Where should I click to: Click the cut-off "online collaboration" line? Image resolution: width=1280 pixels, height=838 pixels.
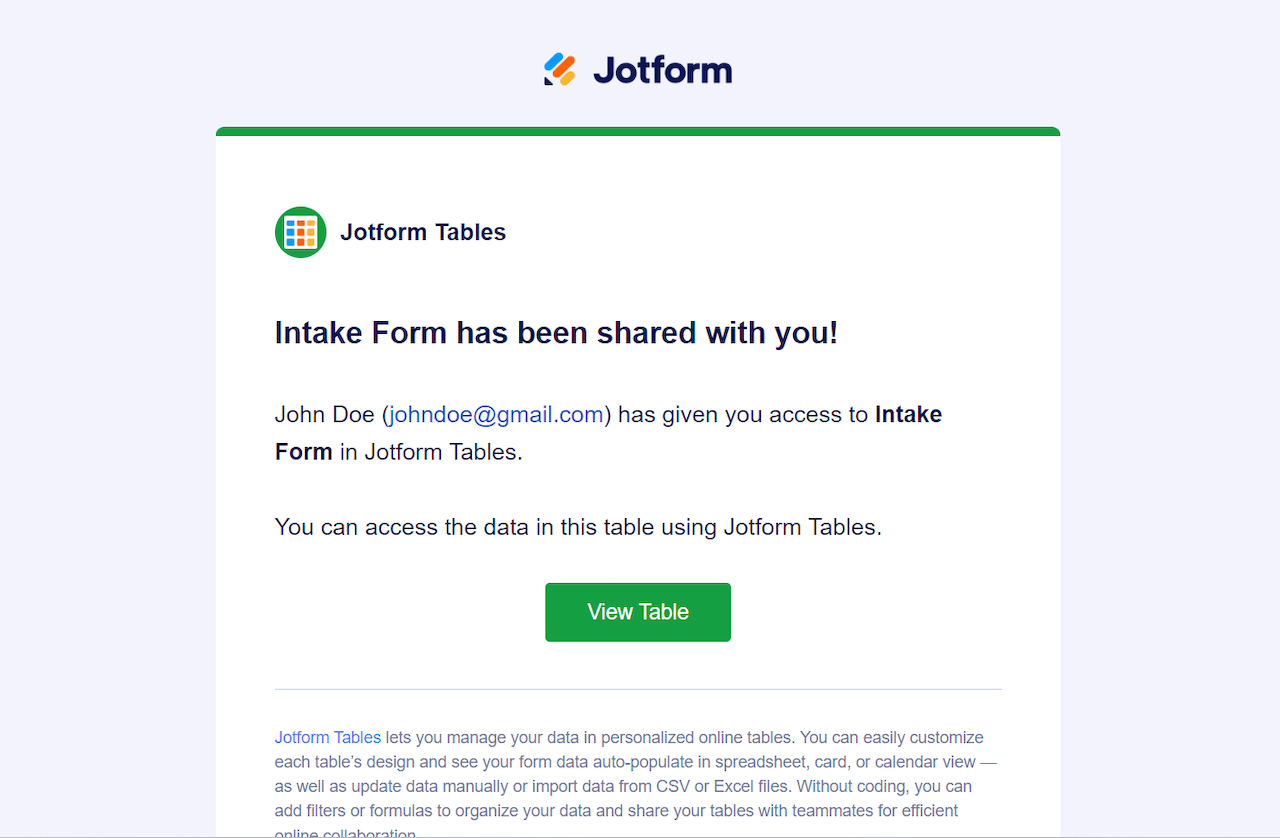point(346,833)
